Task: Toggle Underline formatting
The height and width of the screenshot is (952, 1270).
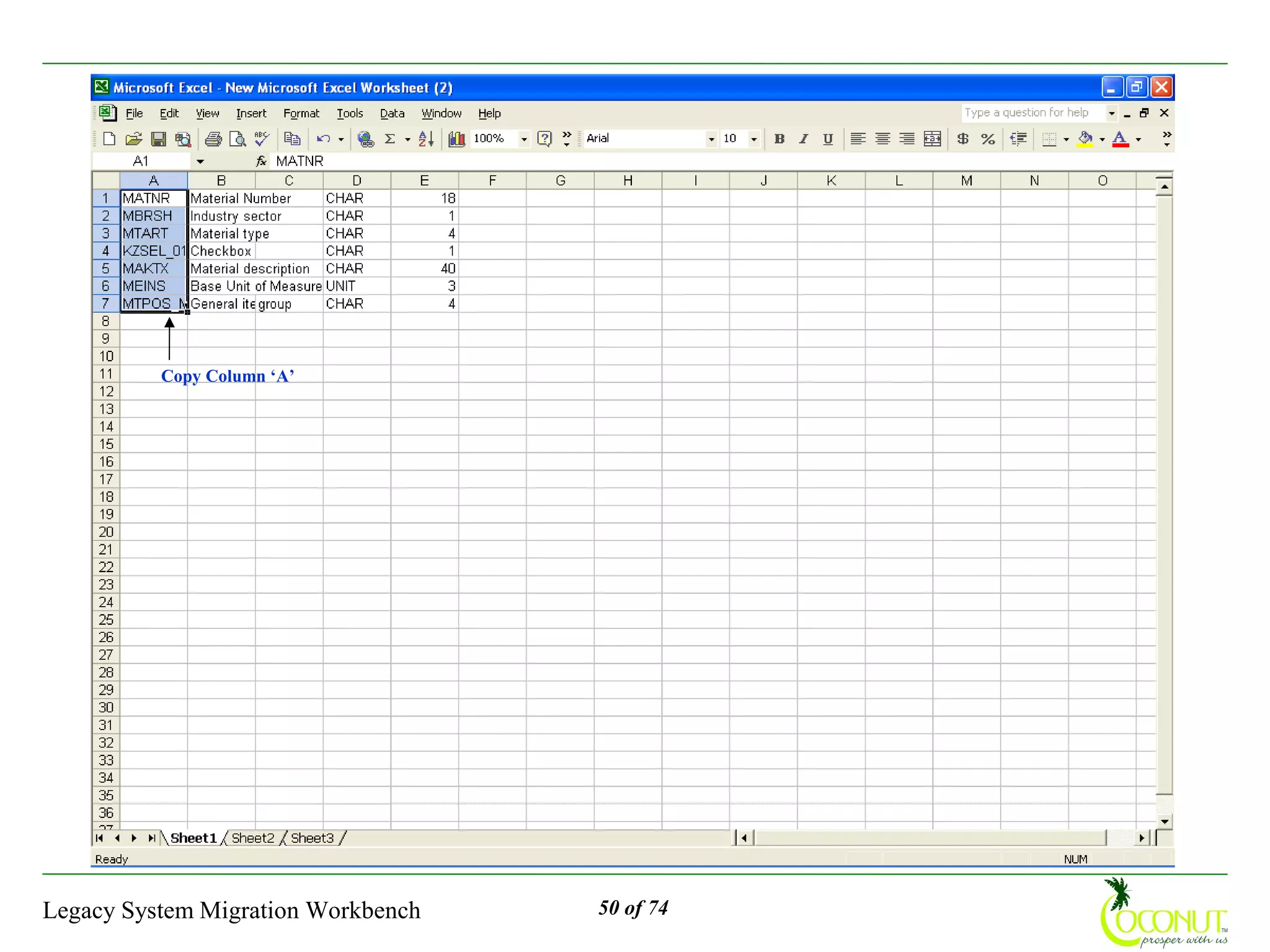Action: (x=828, y=139)
